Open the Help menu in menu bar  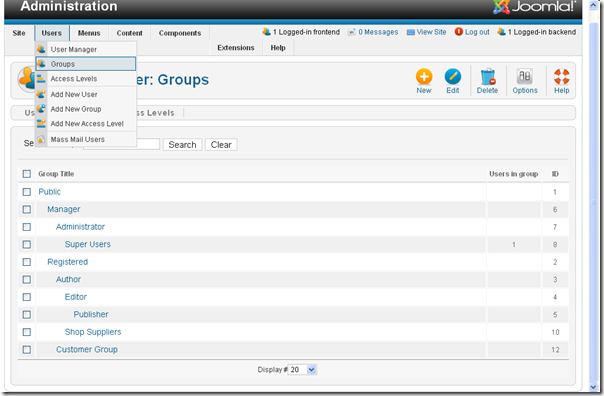(278, 48)
